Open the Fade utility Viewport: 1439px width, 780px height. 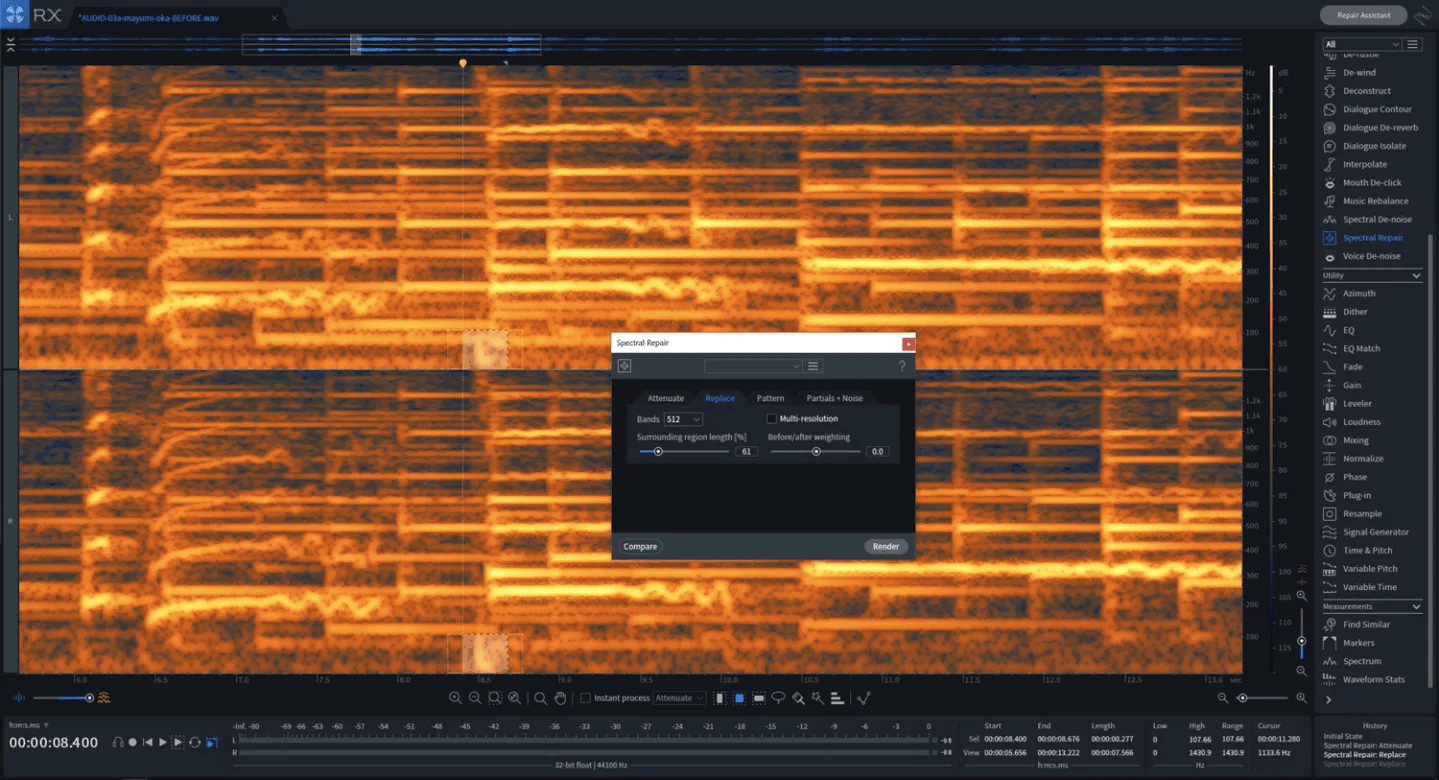click(1352, 367)
